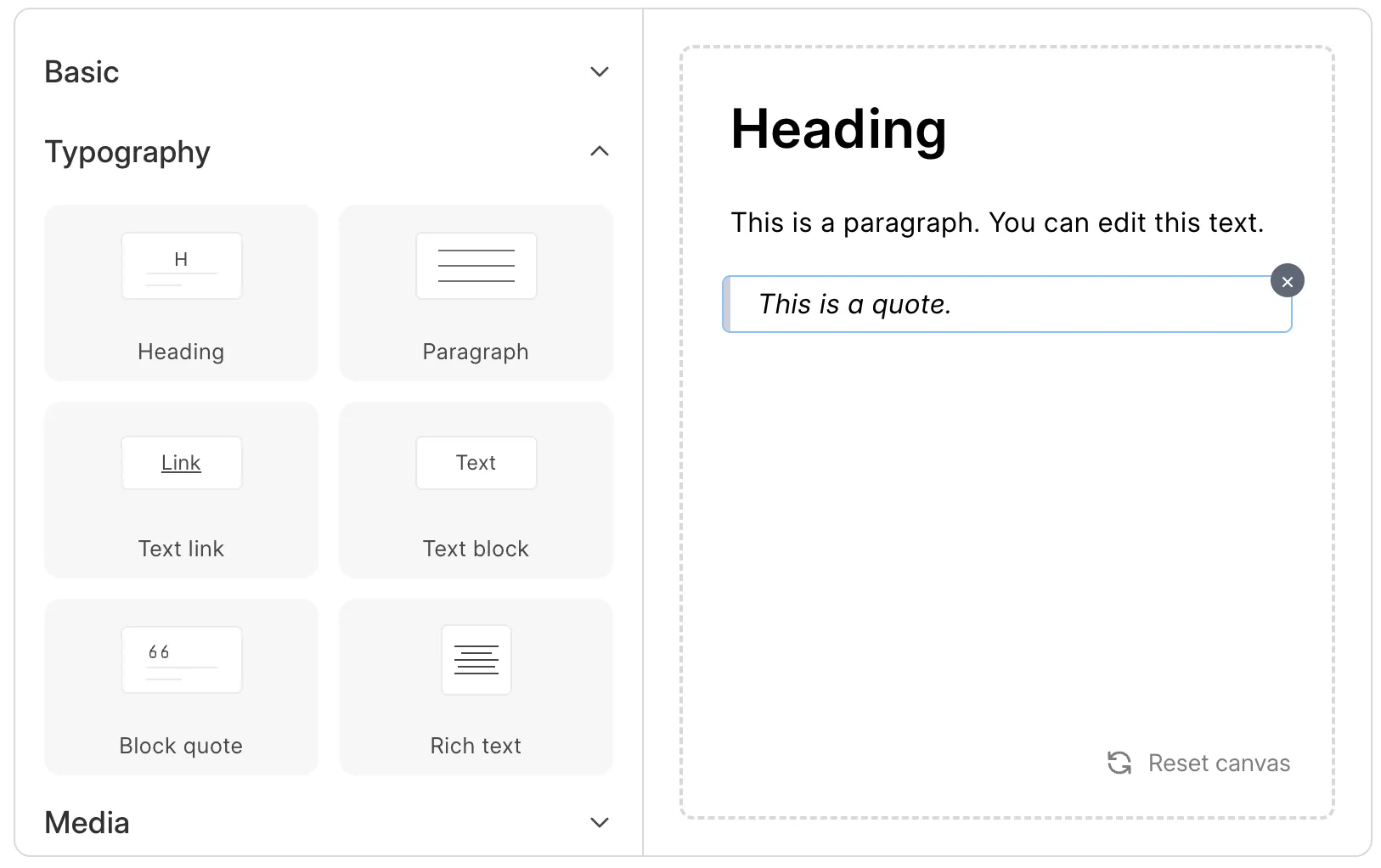1381x868 pixels.
Task: Collapse the Typography section chevron
Action: click(600, 151)
